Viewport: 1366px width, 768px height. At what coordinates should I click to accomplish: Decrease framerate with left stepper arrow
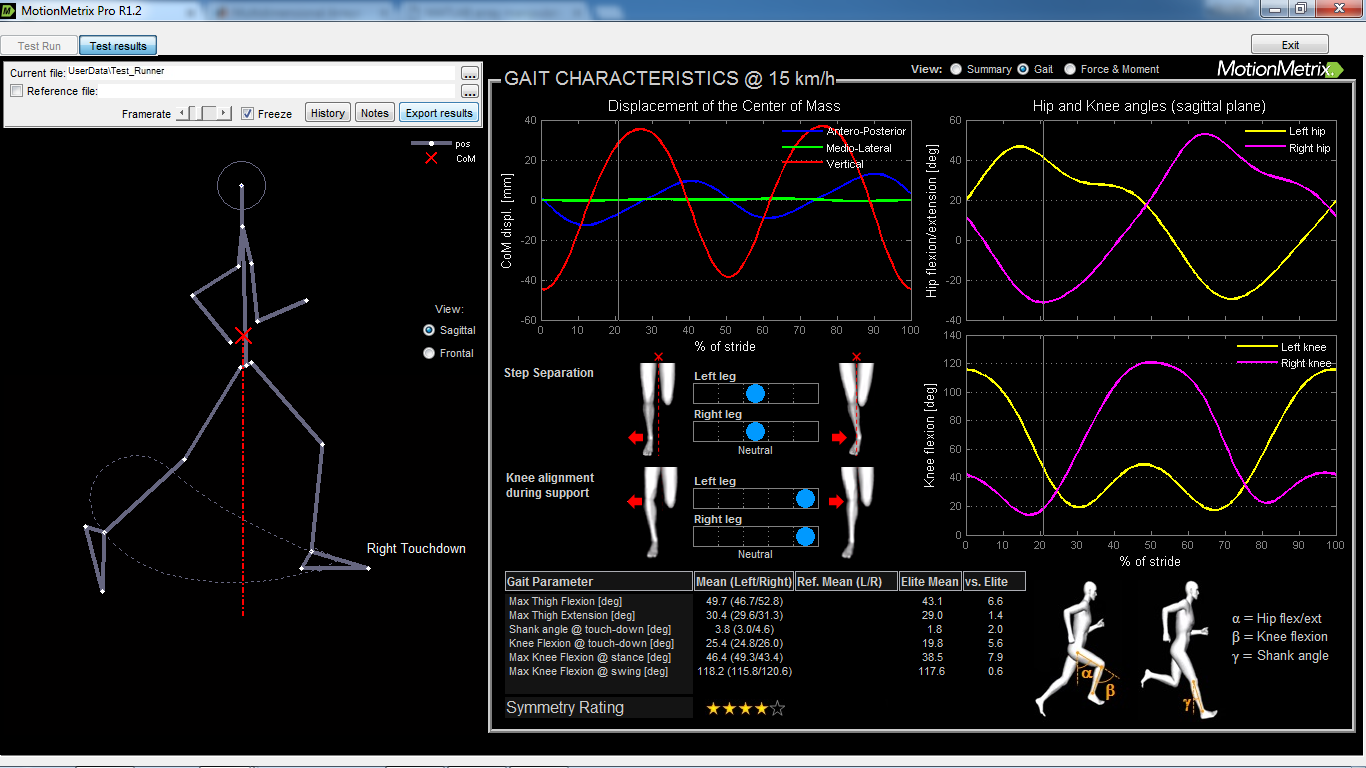[x=181, y=114]
